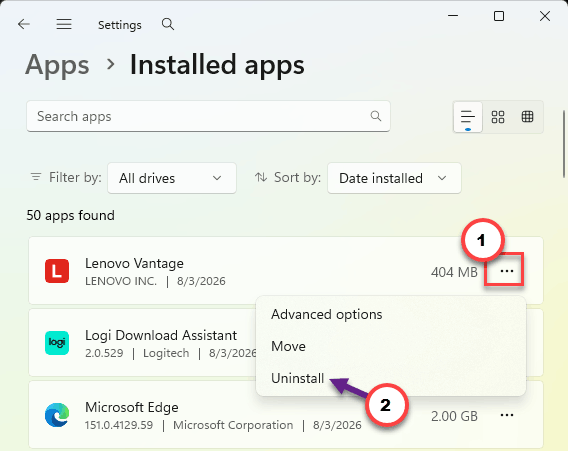
Task: Go back with the arrow icon
Action: pos(24,24)
